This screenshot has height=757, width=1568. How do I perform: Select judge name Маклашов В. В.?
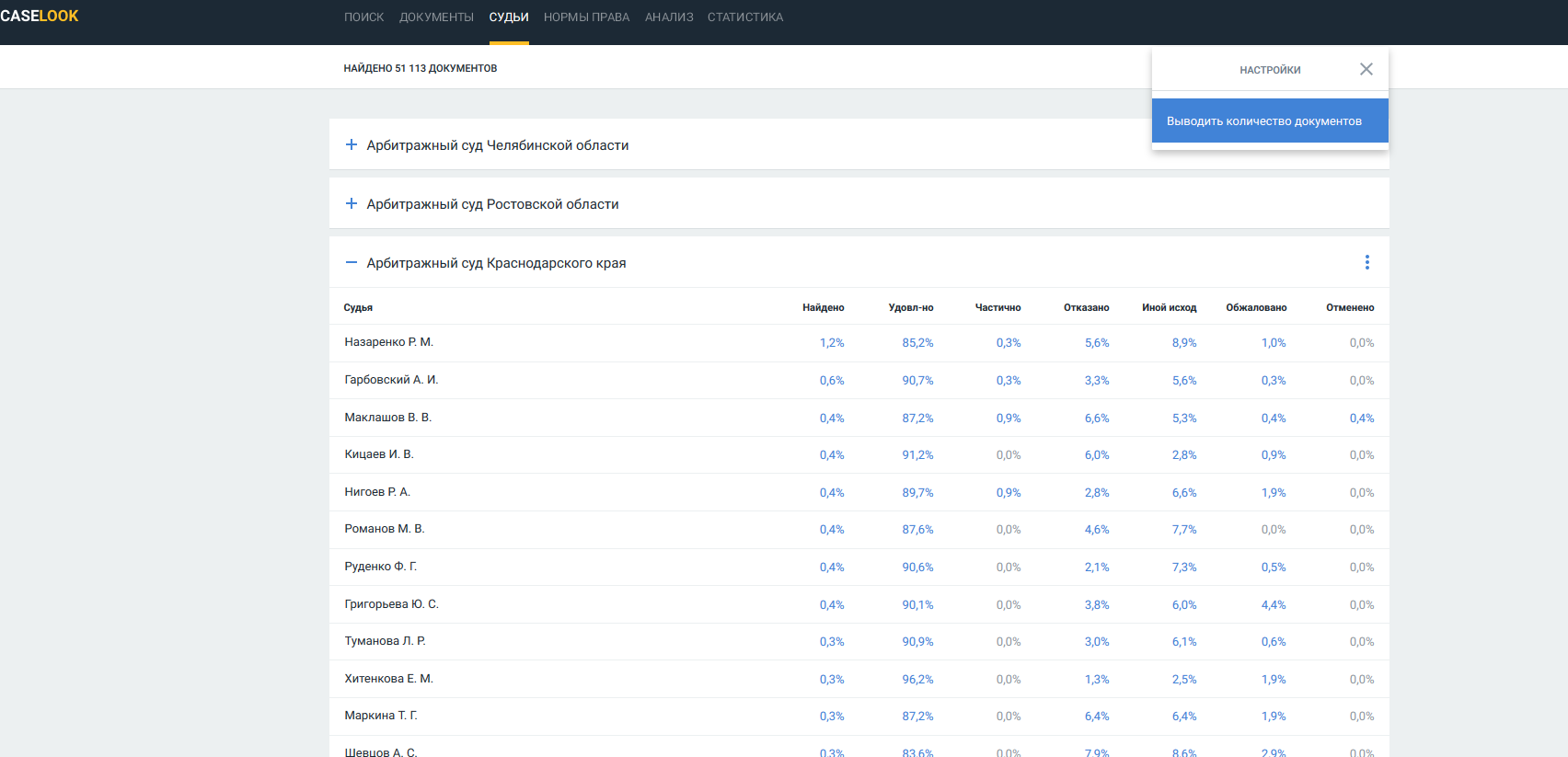coord(387,418)
